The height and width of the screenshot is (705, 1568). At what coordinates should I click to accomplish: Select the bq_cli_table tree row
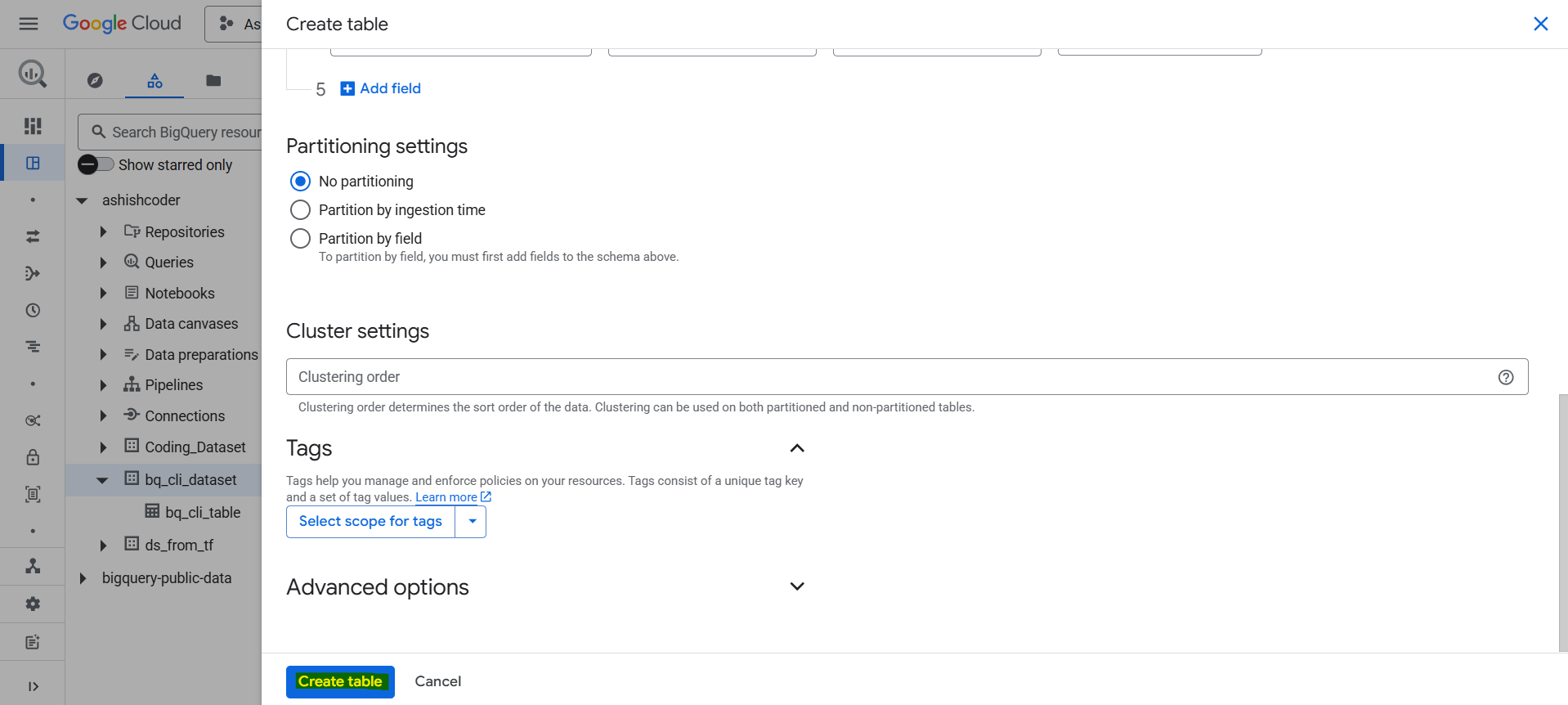point(164,512)
